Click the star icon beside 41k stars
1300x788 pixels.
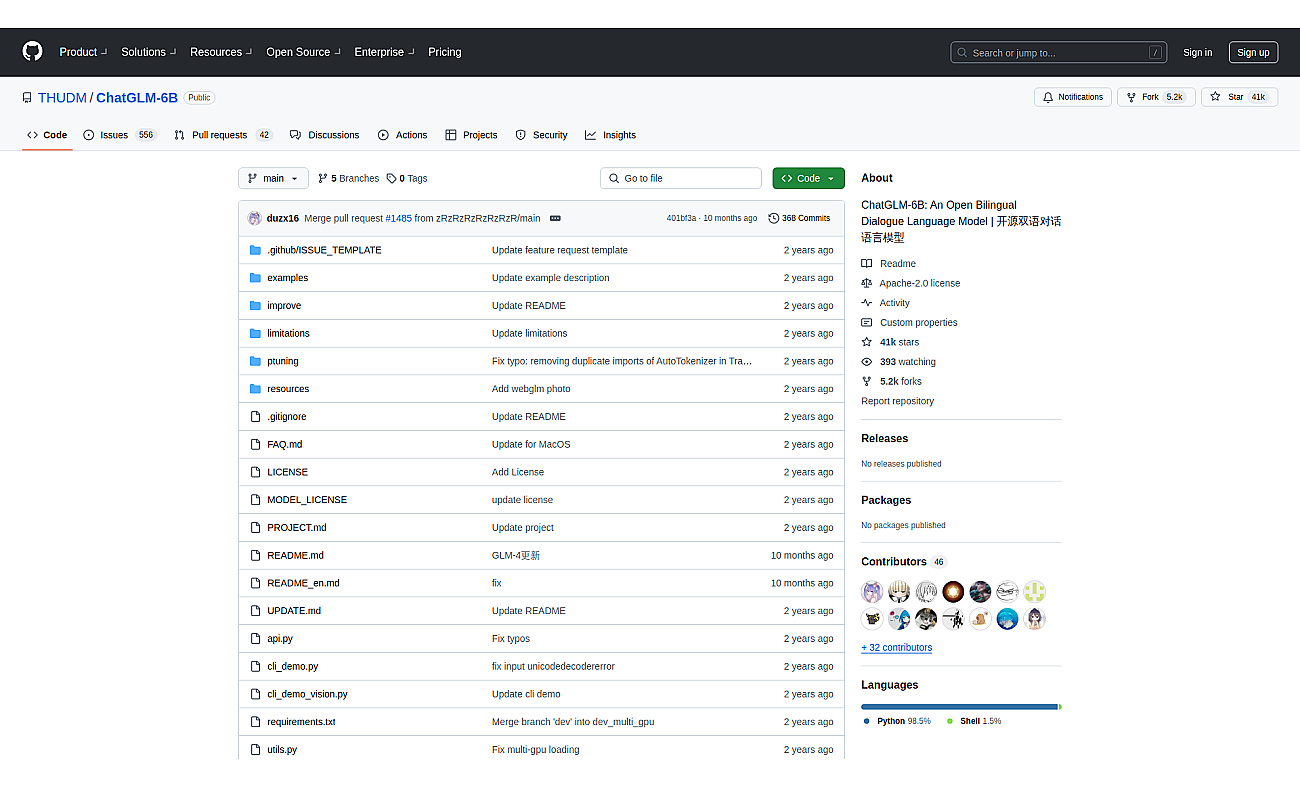pyautogui.click(x=867, y=342)
